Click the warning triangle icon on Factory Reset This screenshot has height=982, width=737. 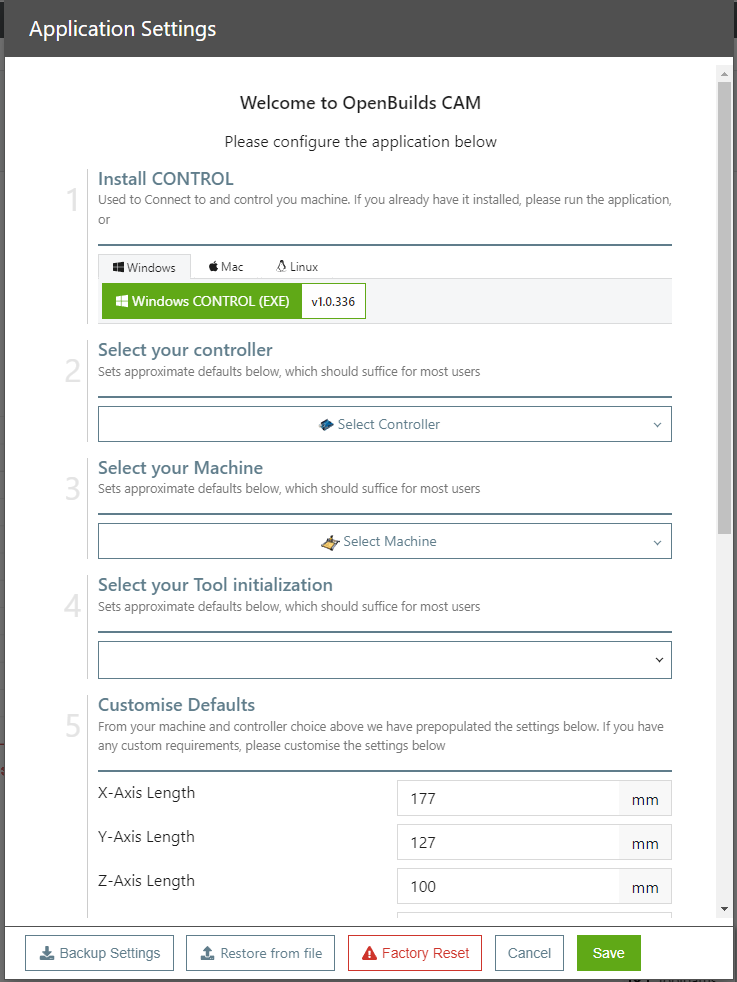(x=369, y=953)
